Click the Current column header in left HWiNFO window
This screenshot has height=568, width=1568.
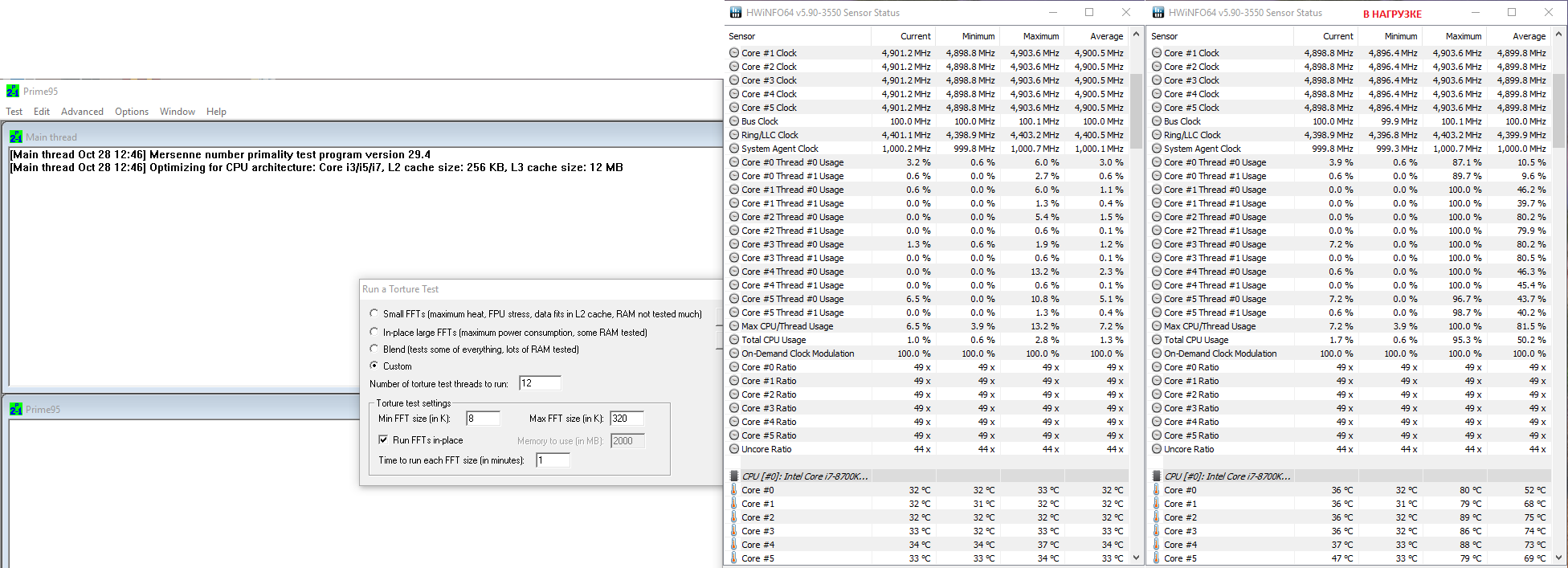pyautogui.click(x=903, y=36)
